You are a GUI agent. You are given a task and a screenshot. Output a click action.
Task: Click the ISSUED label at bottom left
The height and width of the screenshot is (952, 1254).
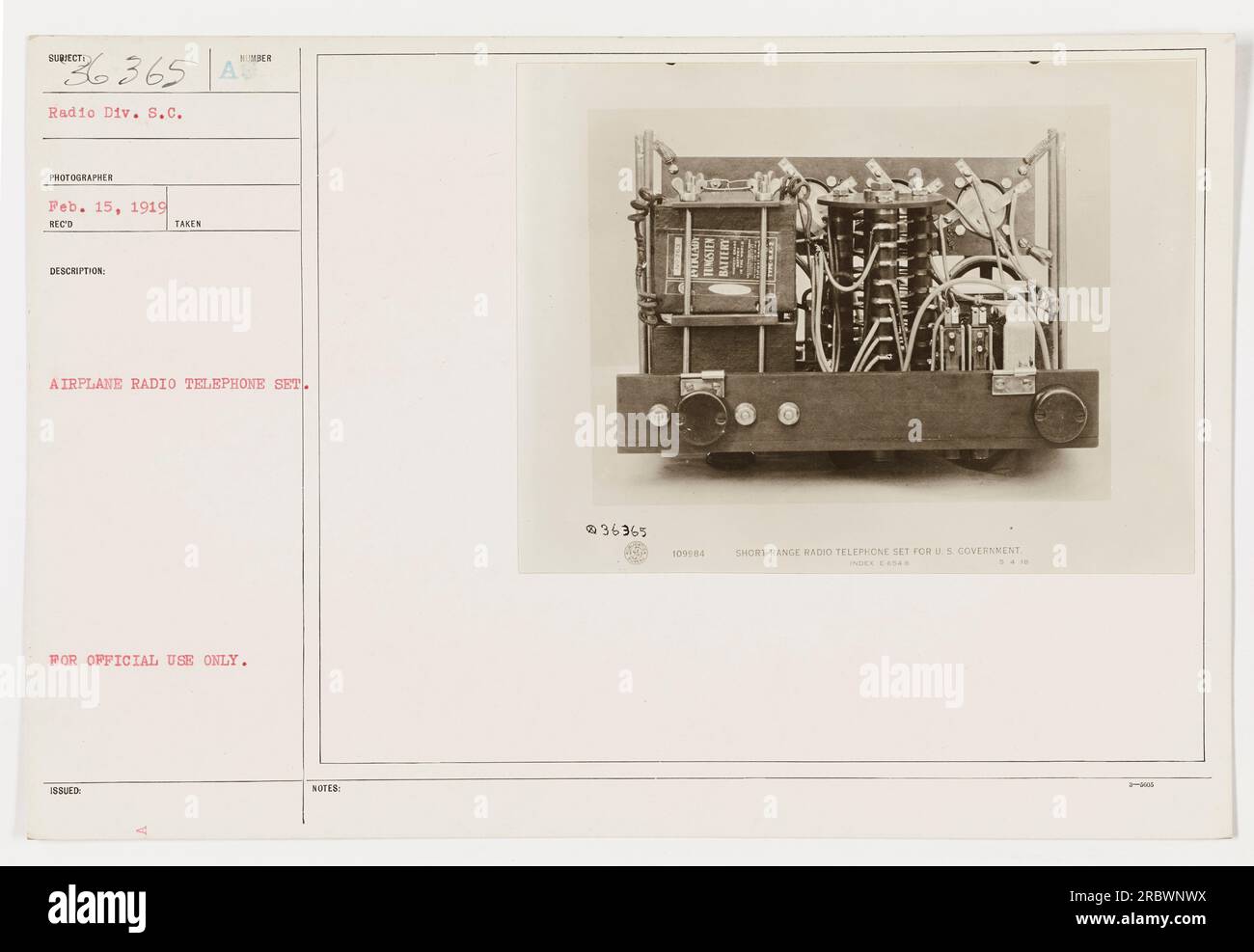56,788
